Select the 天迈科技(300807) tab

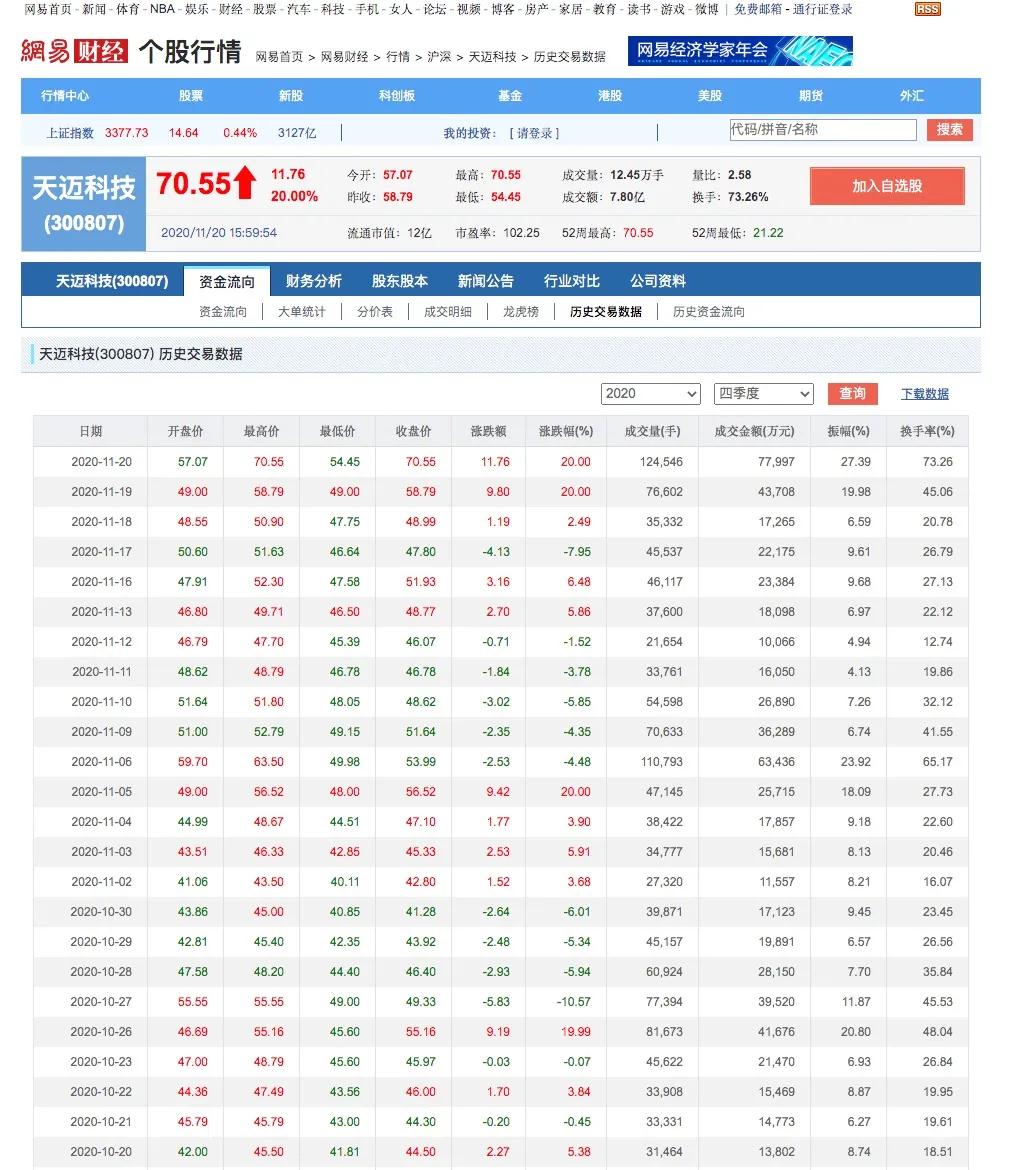click(x=112, y=281)
